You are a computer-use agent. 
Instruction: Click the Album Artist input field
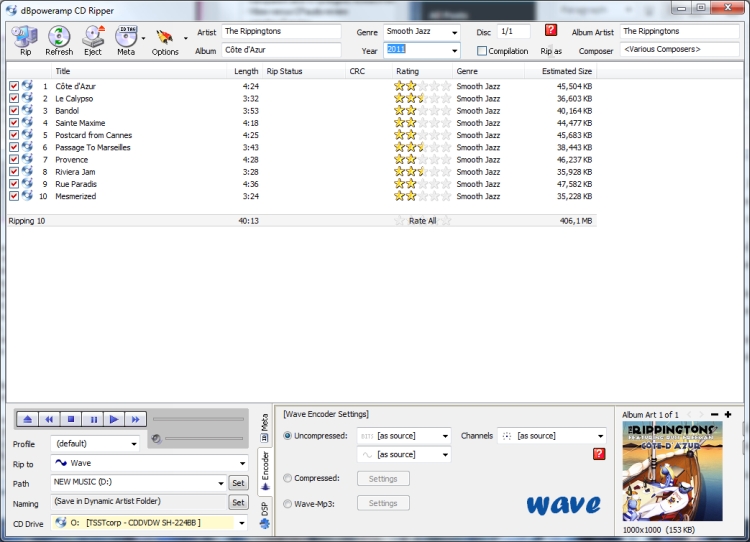pyautogui.click(x=680, y=32)
